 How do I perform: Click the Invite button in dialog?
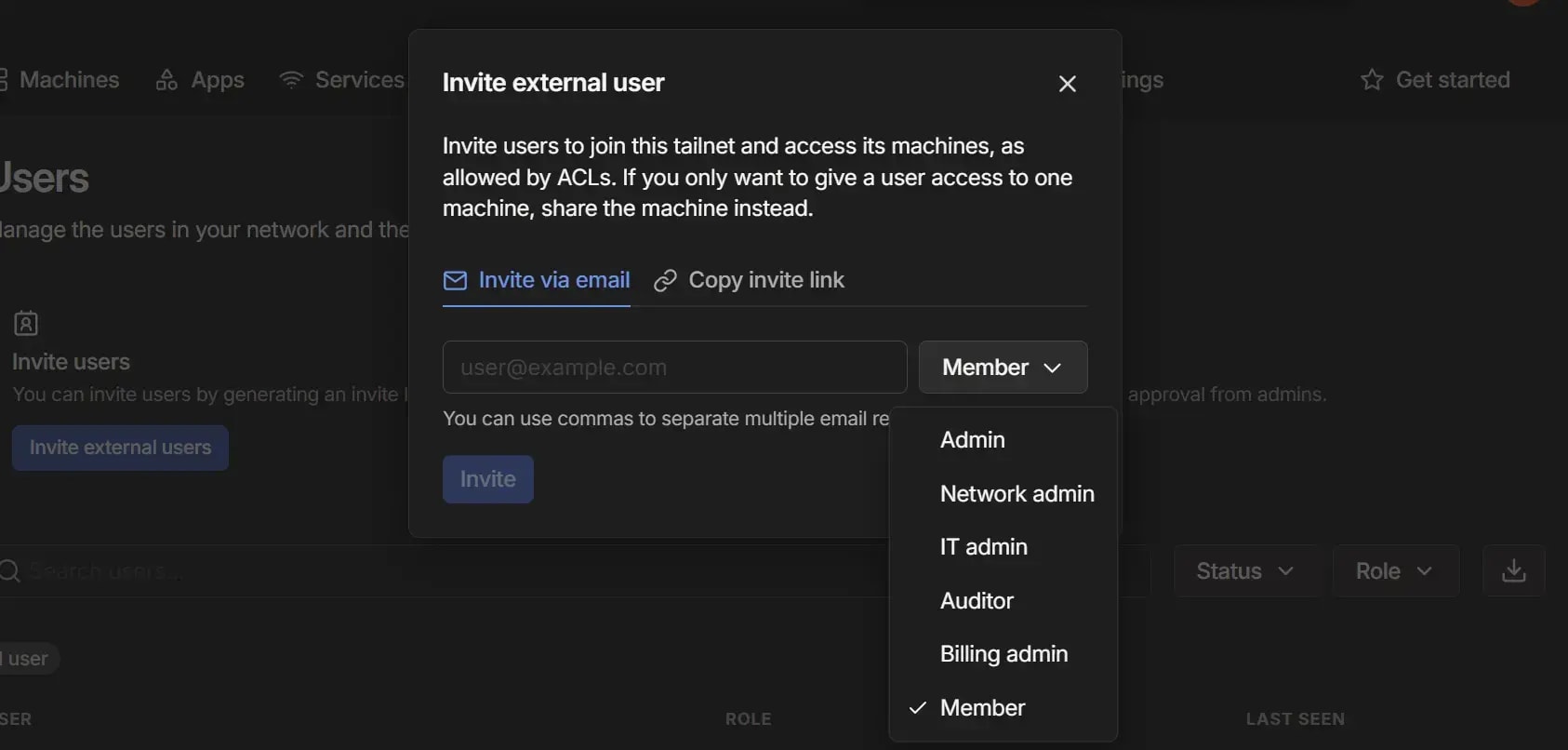[x=487, y=479]
